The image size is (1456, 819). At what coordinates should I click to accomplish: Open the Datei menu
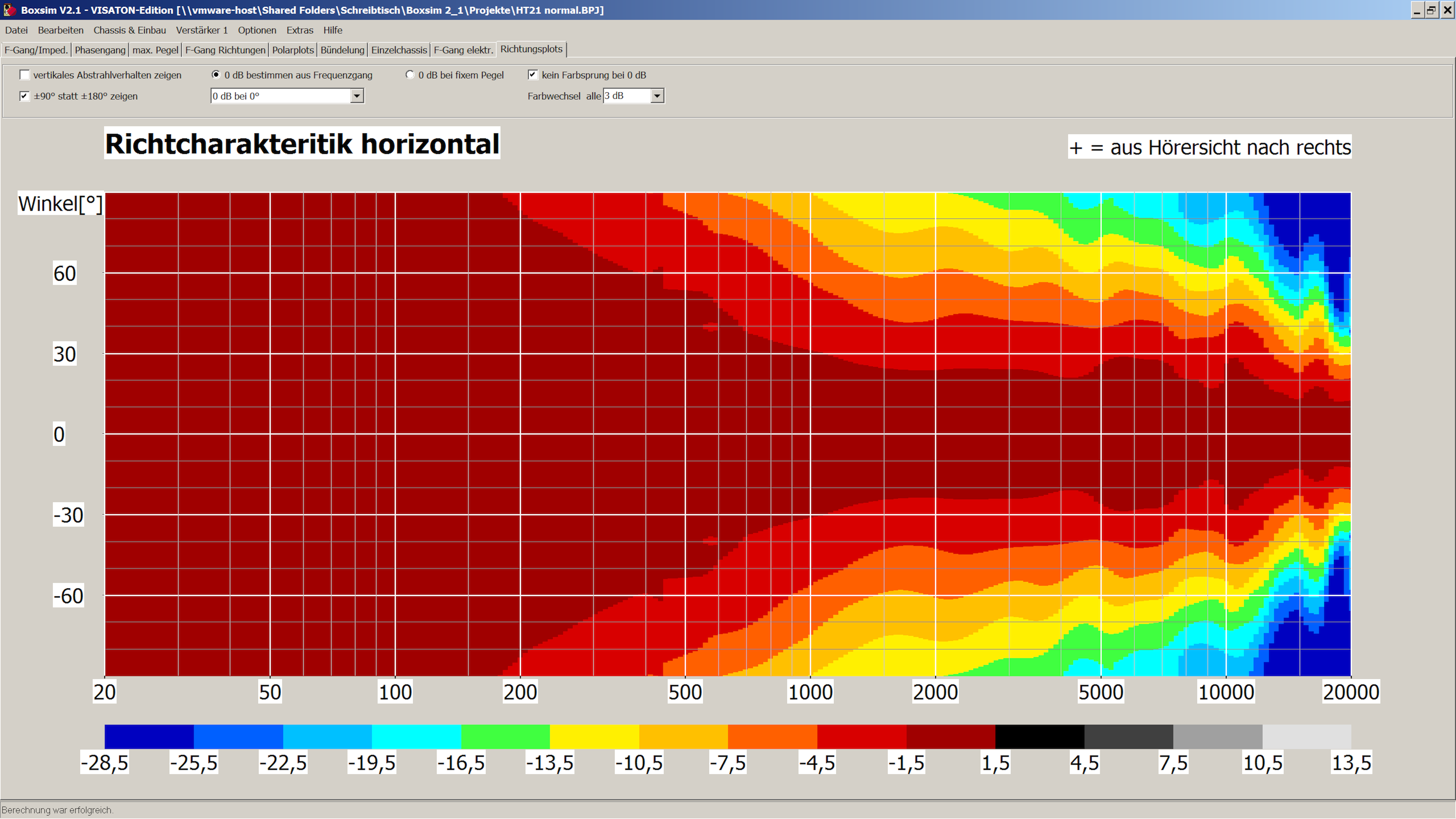tap(16, 30)
